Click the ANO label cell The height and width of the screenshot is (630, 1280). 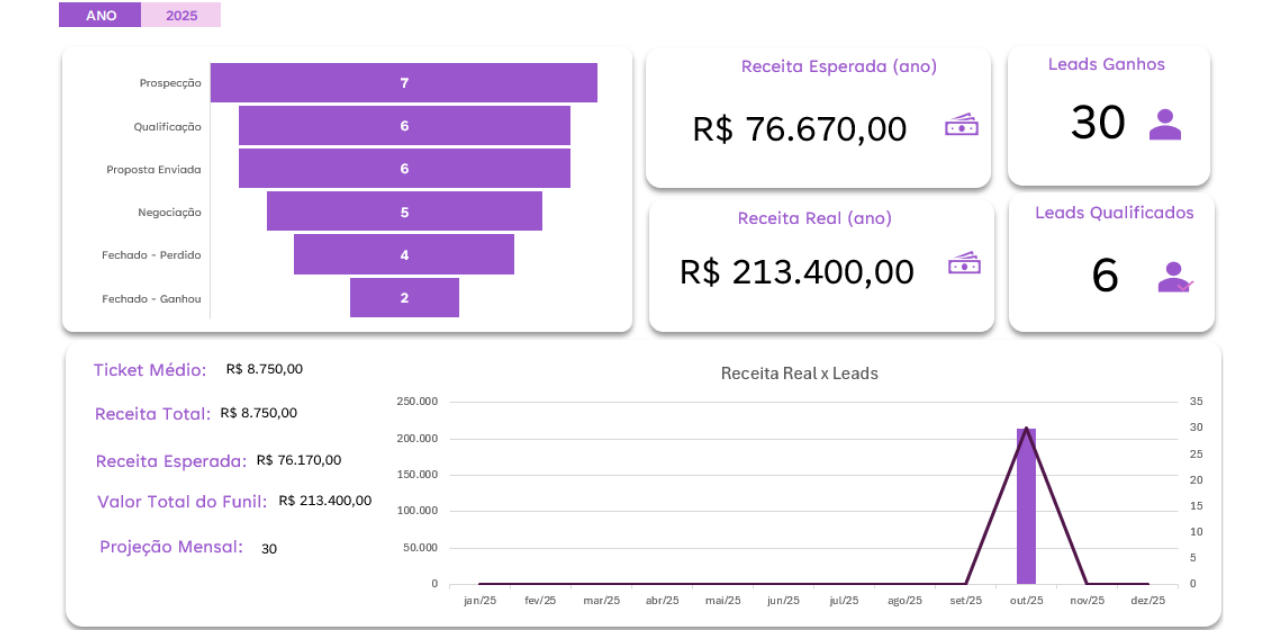tap(100, 15)
